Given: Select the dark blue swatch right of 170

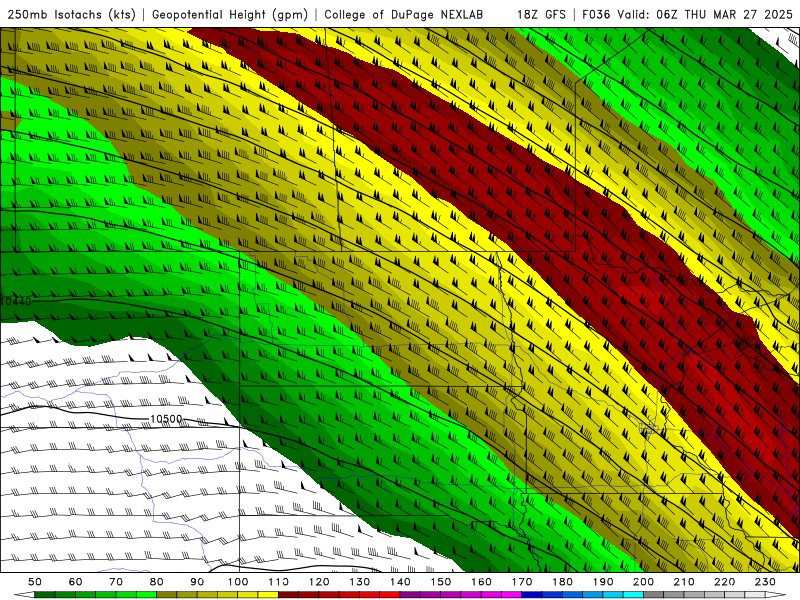Looking at the screenshot, I should tap(532, 595).
